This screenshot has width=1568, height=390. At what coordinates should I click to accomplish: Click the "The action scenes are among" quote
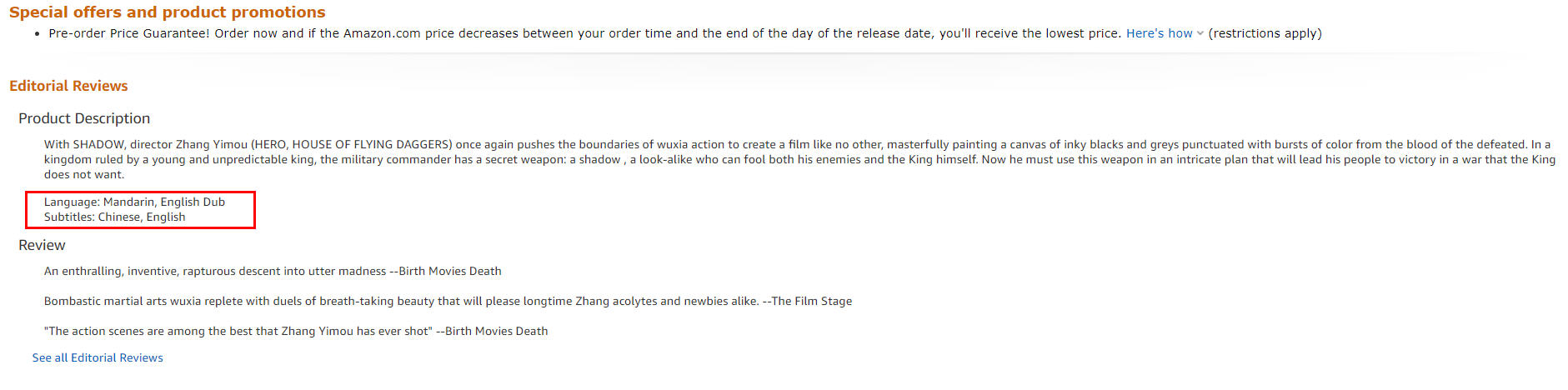238,331
